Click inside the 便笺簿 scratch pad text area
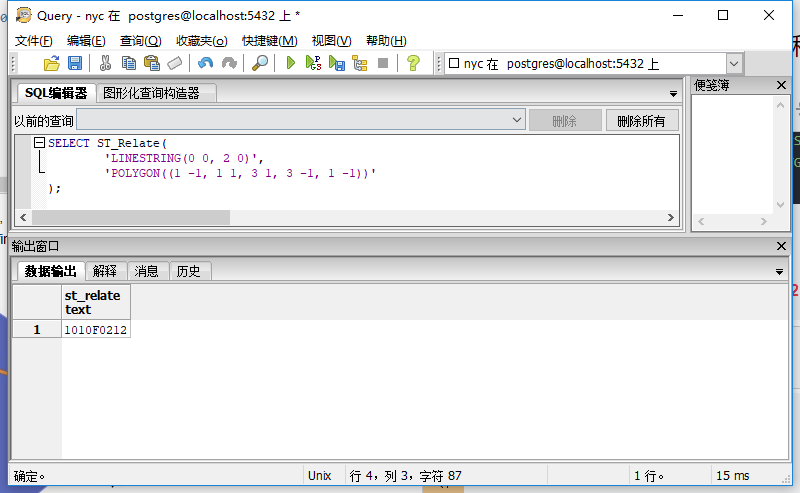This screenshot has height=493, width=800. click(x=733, y=155)
